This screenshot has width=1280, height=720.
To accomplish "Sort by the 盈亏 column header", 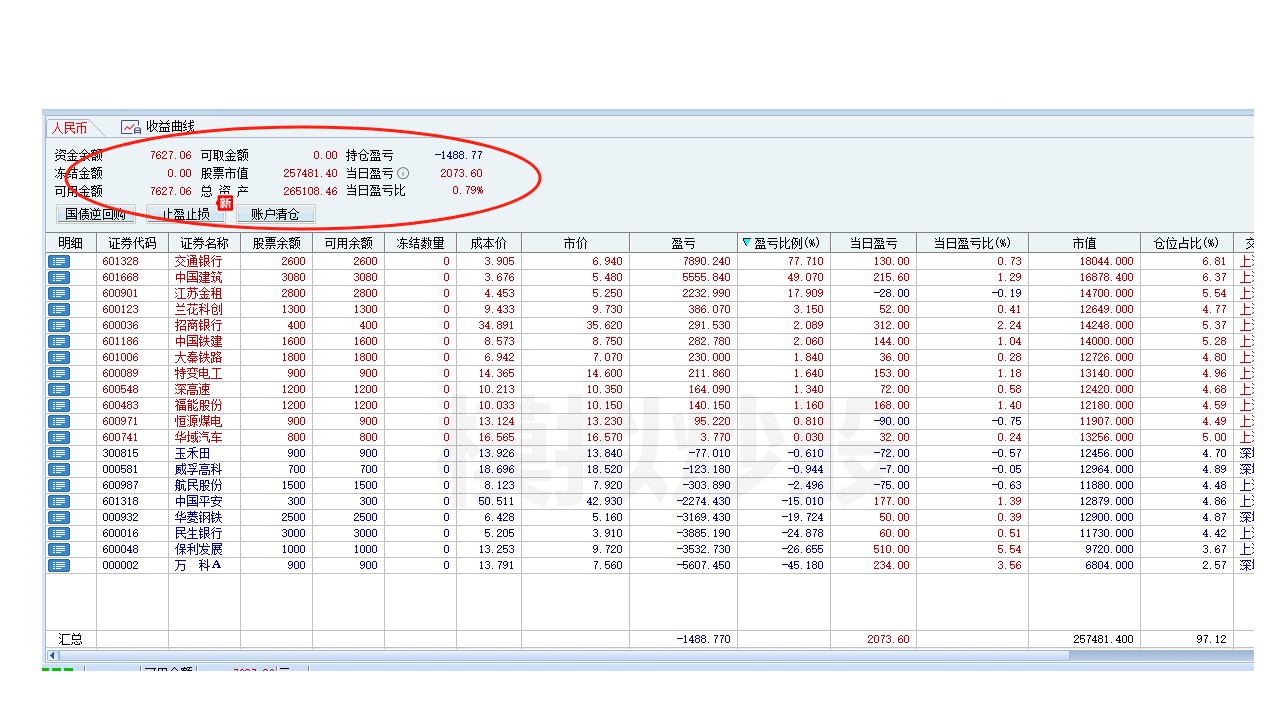I will click(x=684, y=243).
